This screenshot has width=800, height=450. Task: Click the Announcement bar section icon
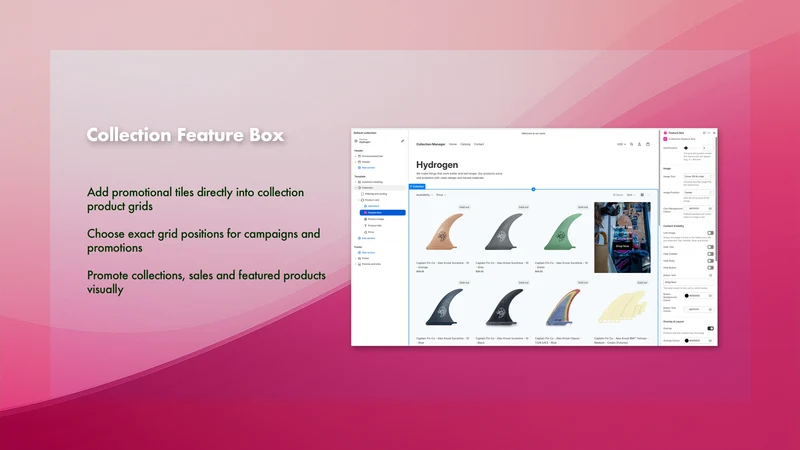tap(359, 156)
